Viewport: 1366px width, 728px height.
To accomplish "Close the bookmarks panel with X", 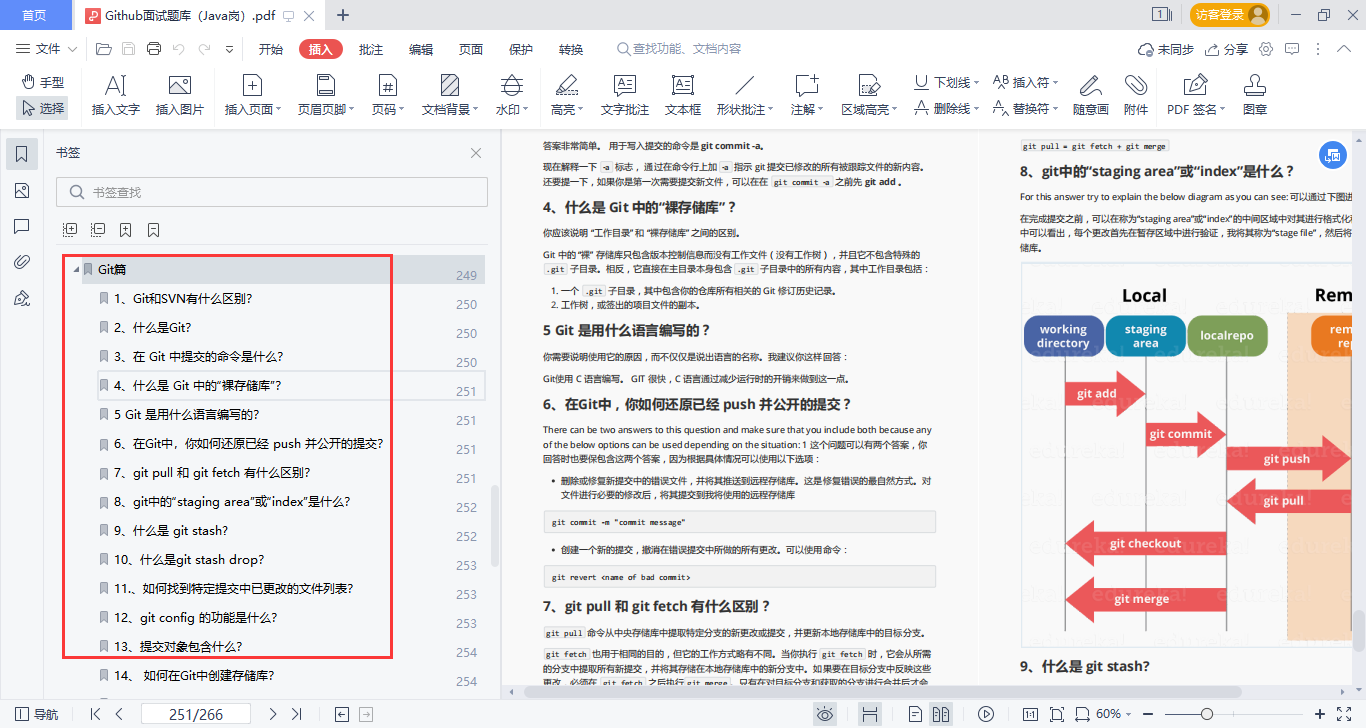I will point(476,153).
